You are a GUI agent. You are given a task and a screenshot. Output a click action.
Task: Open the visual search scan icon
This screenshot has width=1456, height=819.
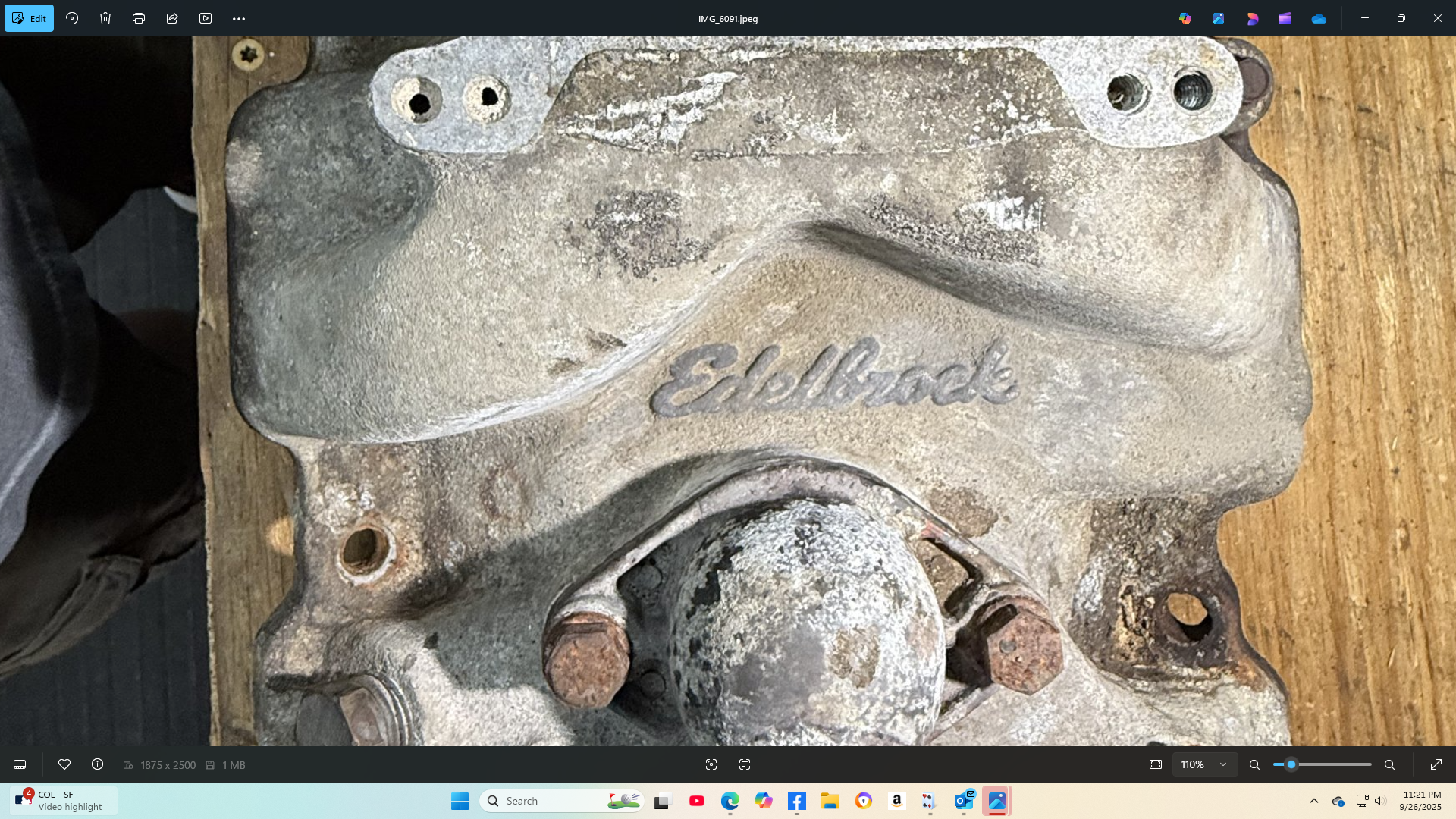(x=711, y=765)
